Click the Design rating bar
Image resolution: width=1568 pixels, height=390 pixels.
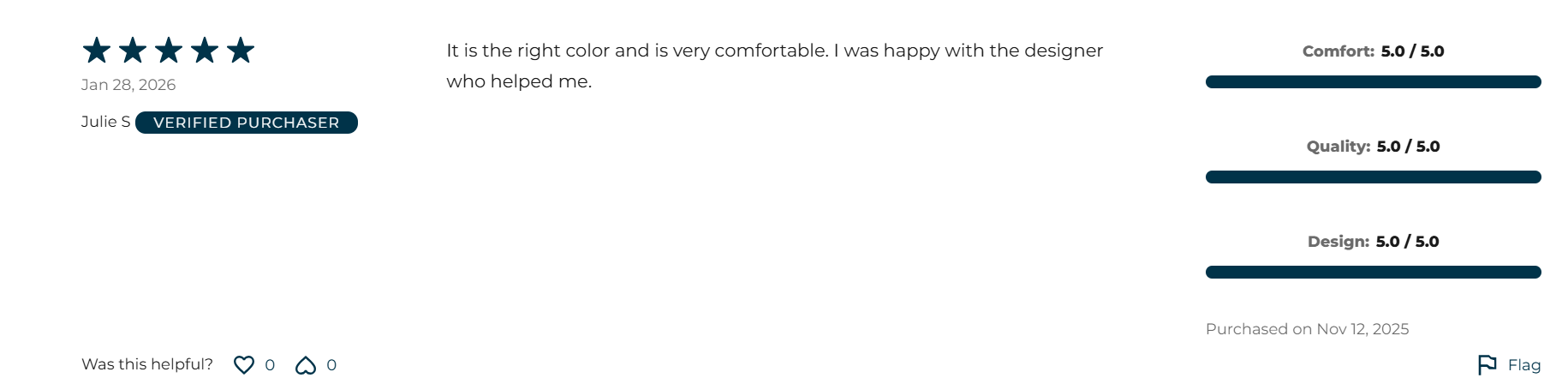click(1373, 273)
